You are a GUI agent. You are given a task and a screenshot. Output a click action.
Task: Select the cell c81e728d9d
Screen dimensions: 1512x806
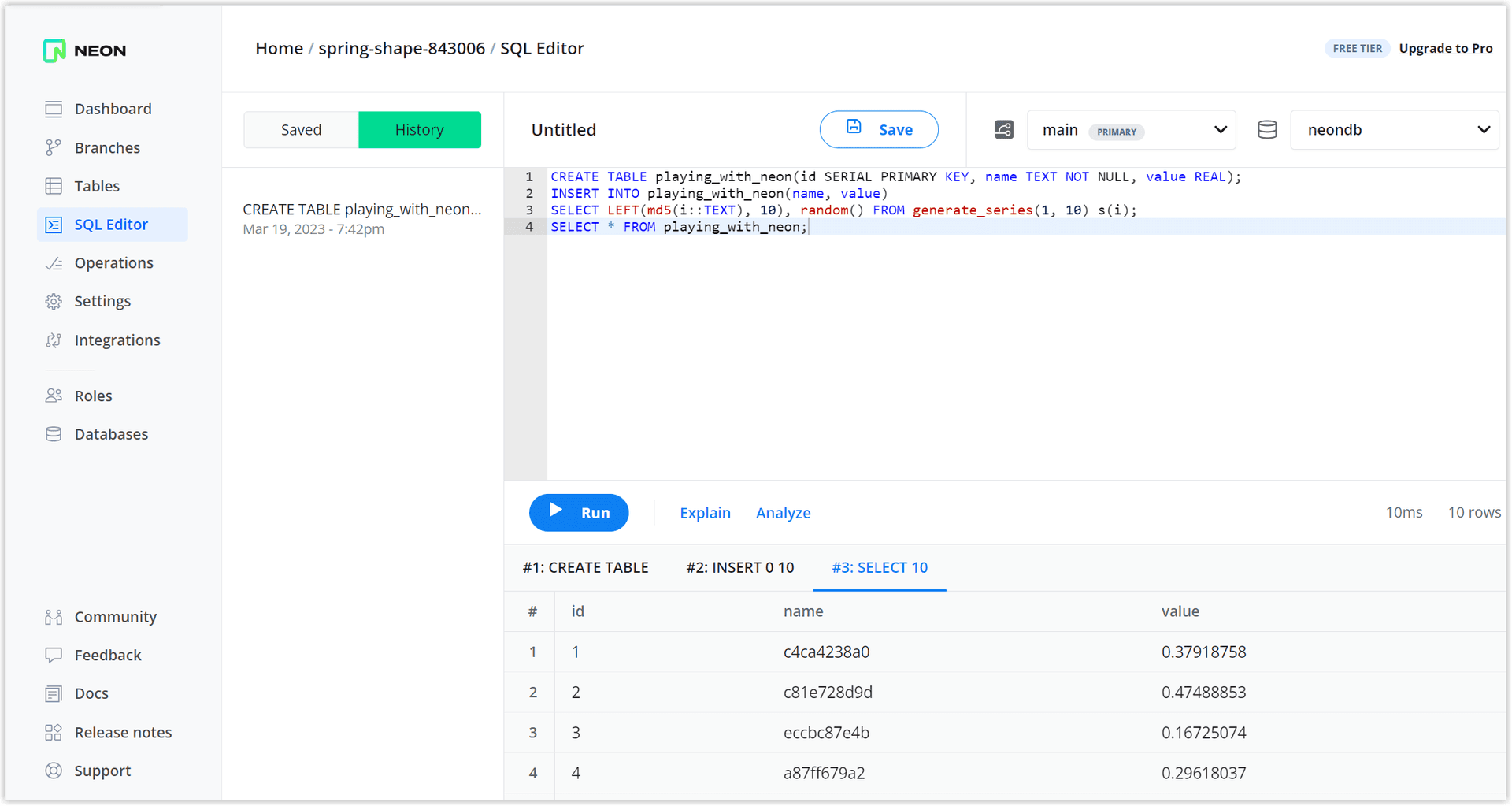[x=828, y=693]
